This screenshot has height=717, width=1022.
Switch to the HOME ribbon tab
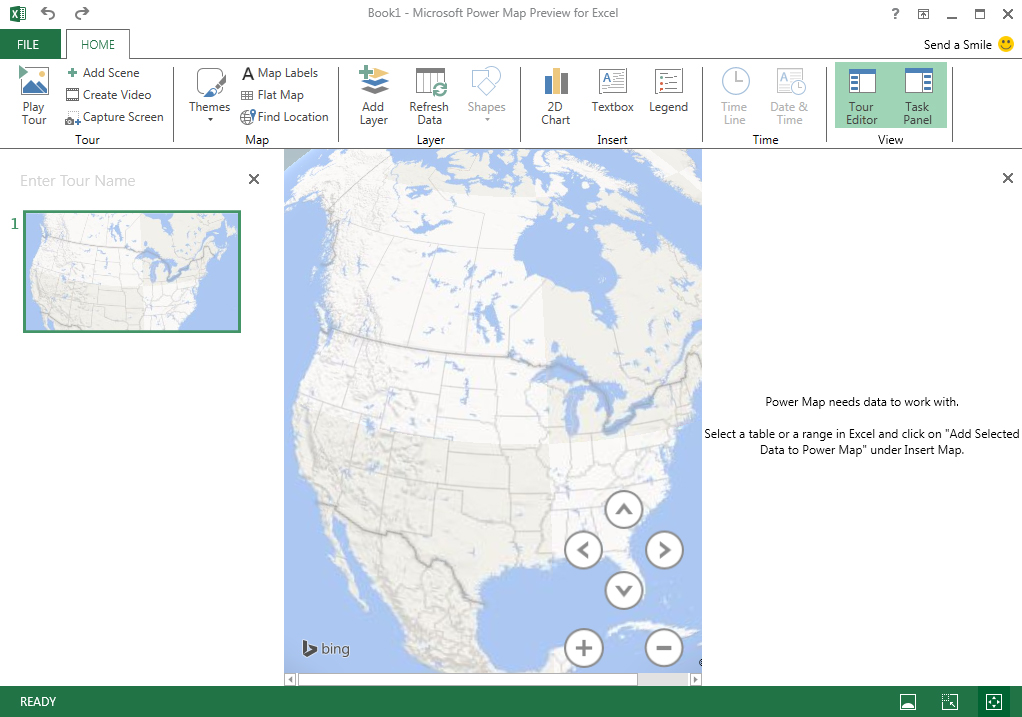tap(98, 45)
